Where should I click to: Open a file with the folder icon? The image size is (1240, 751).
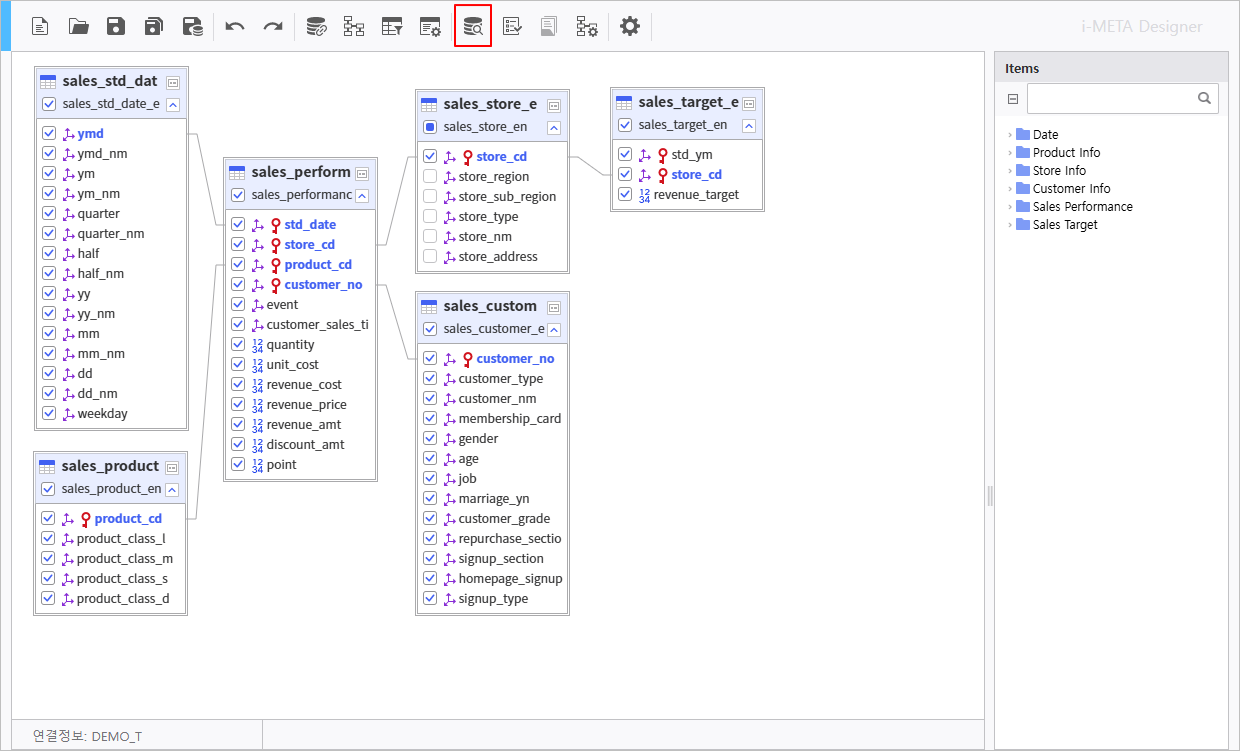(79, 27)
